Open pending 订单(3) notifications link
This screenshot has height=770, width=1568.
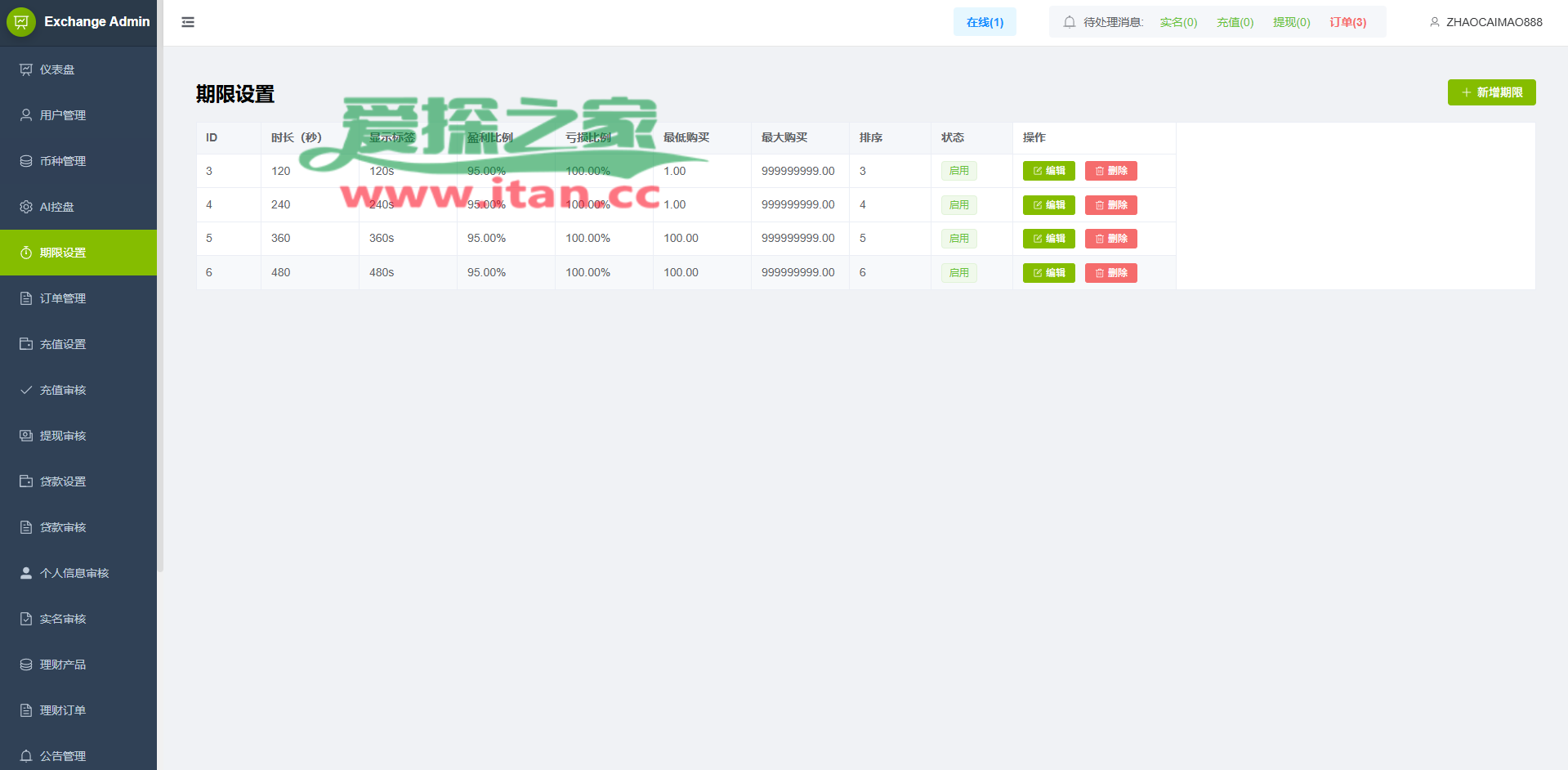click(1347, 22)
